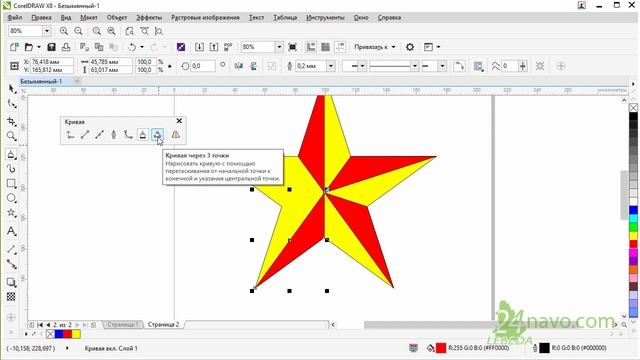Create a new document
This screenshot has height=360, width=640.
pyautogui.click(x=14, y=47)
